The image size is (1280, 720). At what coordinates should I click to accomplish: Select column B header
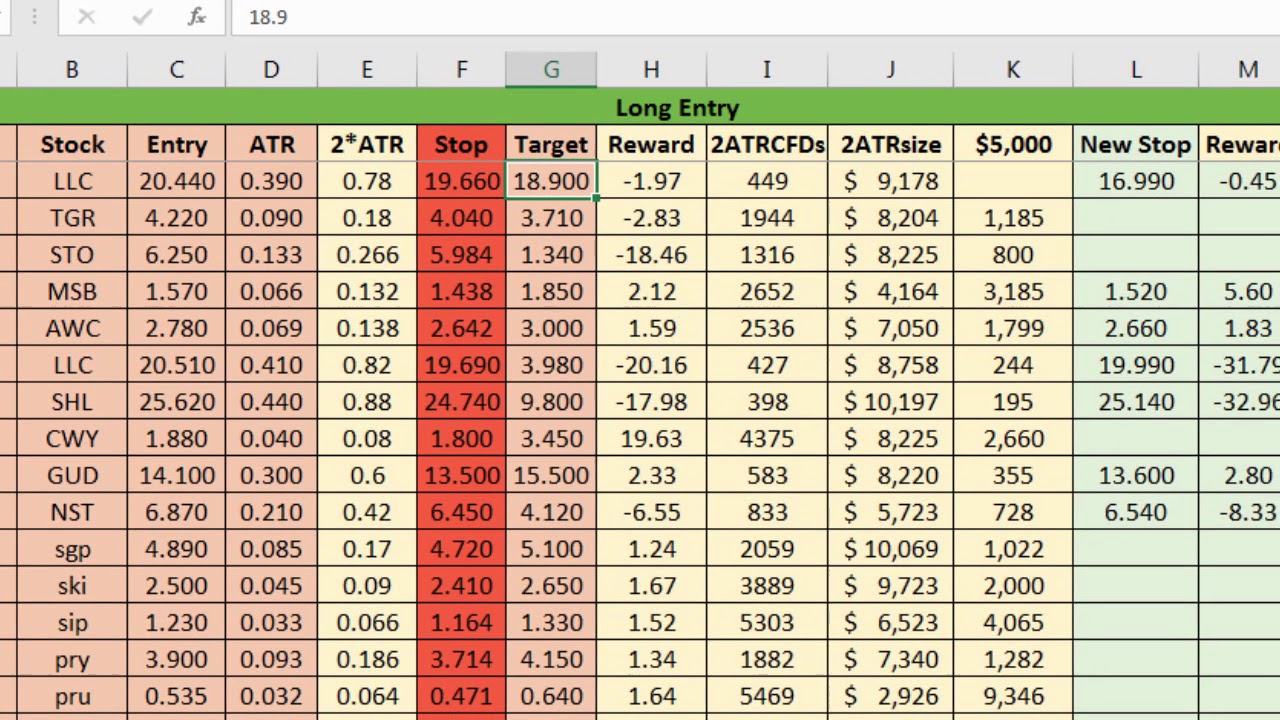72,70
